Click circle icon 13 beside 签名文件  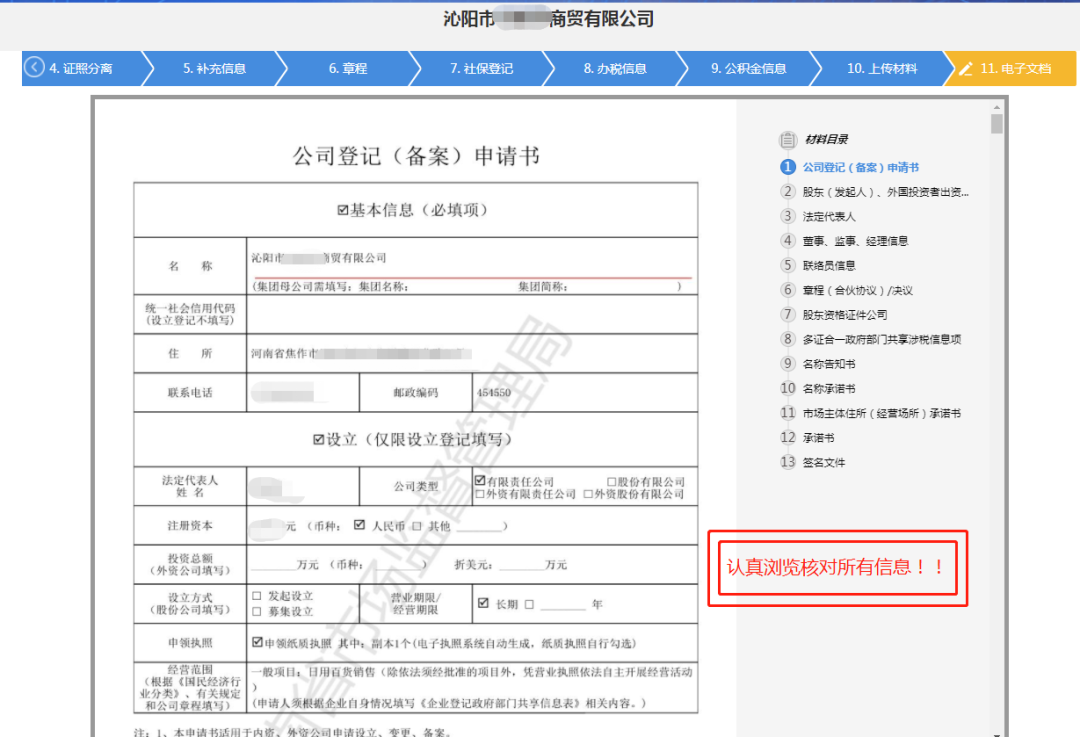787,461
